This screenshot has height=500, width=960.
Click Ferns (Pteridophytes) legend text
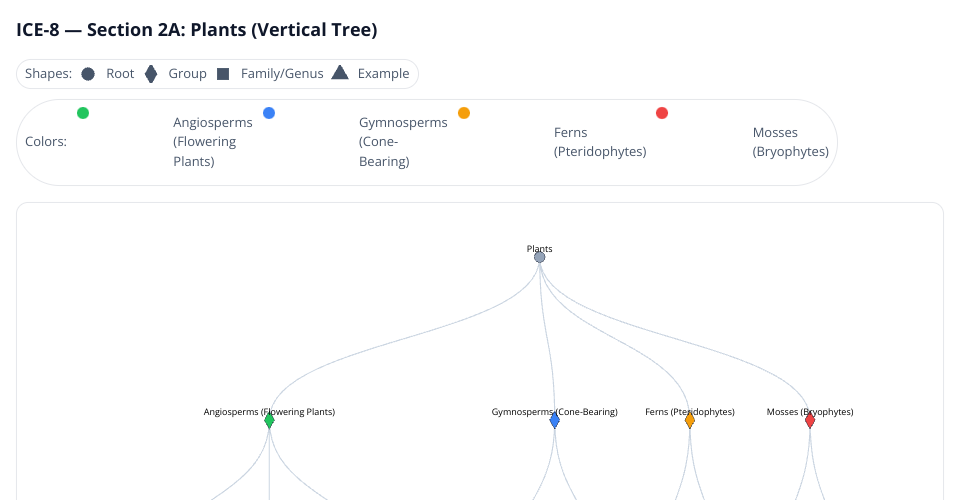[x=600, y=142]
